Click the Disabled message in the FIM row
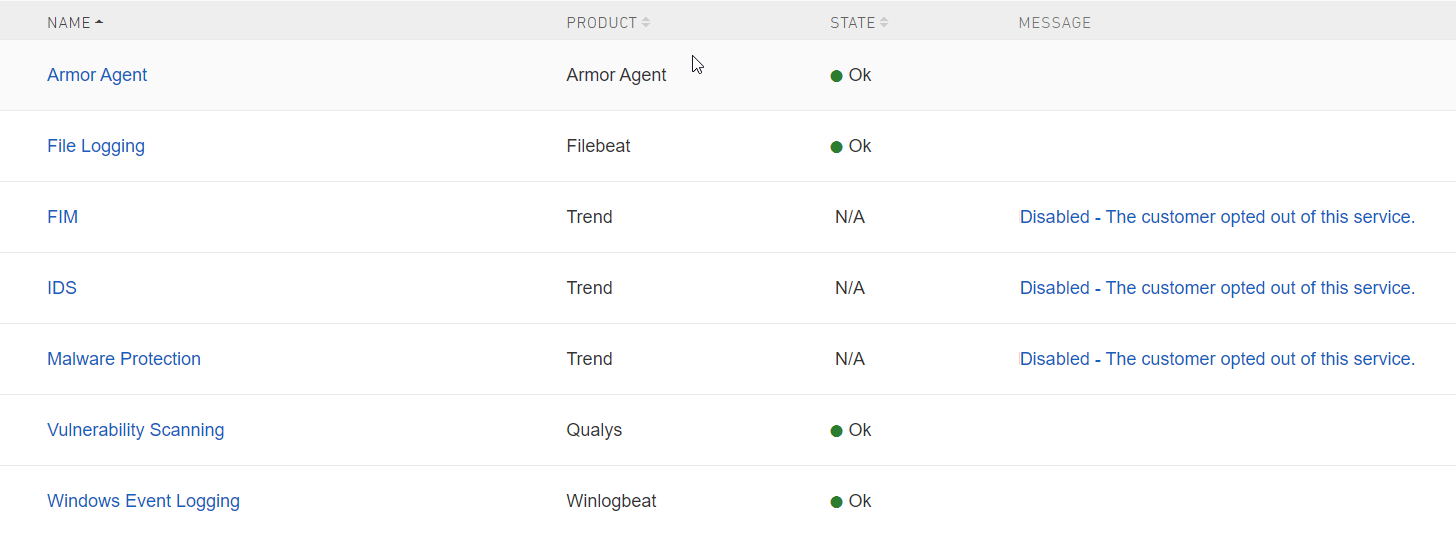Viewport: 1456px width, 556px height. pyautogui.click(x=1217, y=217)
